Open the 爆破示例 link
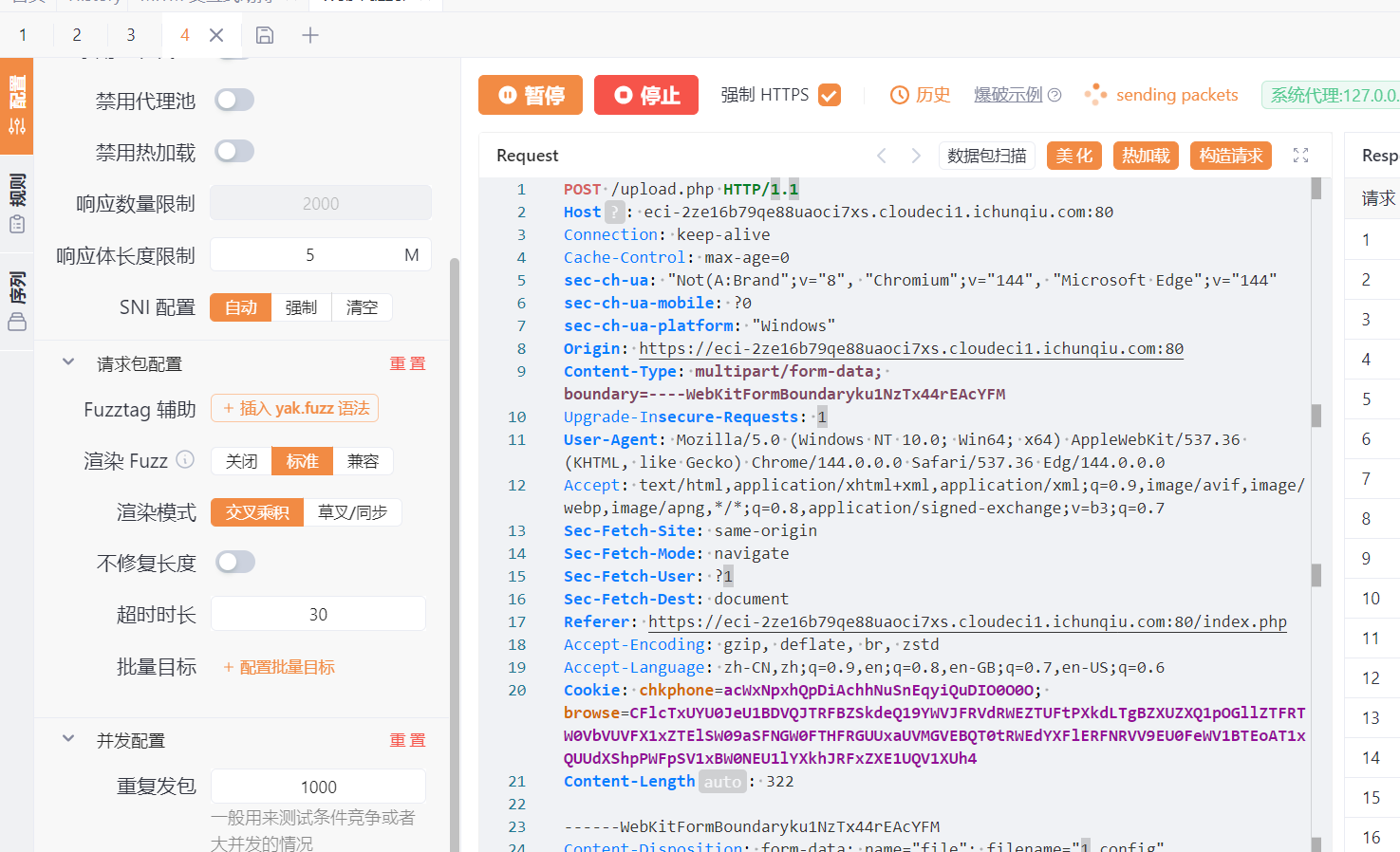This screenshot has width=1400, height=852. (x=1008, y=95)
